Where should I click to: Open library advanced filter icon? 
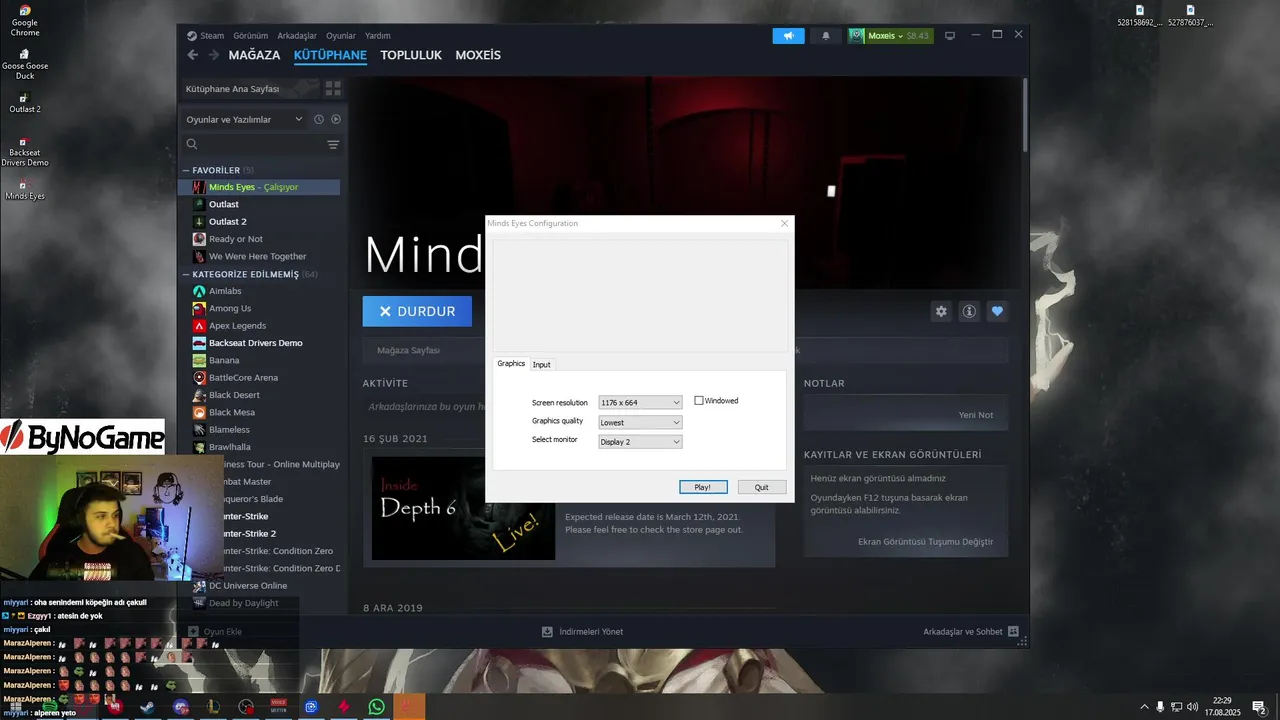(333, 144)
